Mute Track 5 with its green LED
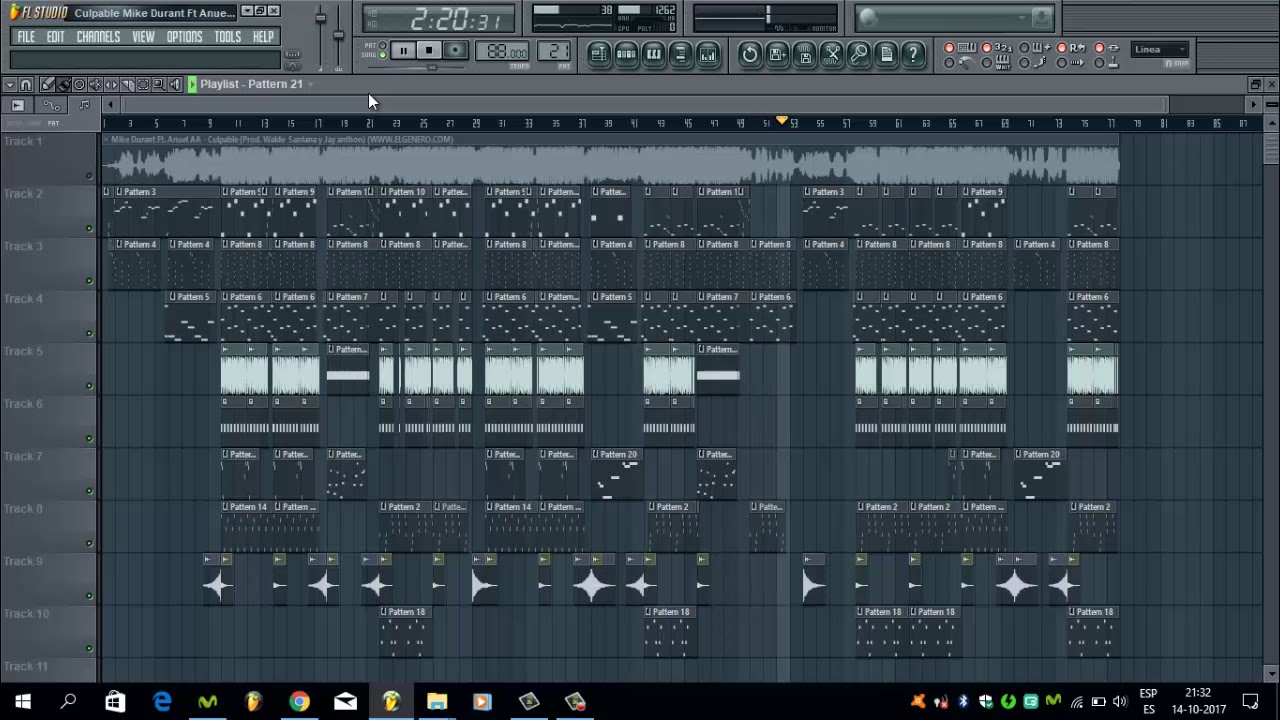The image size is (1280, 720). tap(89, 386)
